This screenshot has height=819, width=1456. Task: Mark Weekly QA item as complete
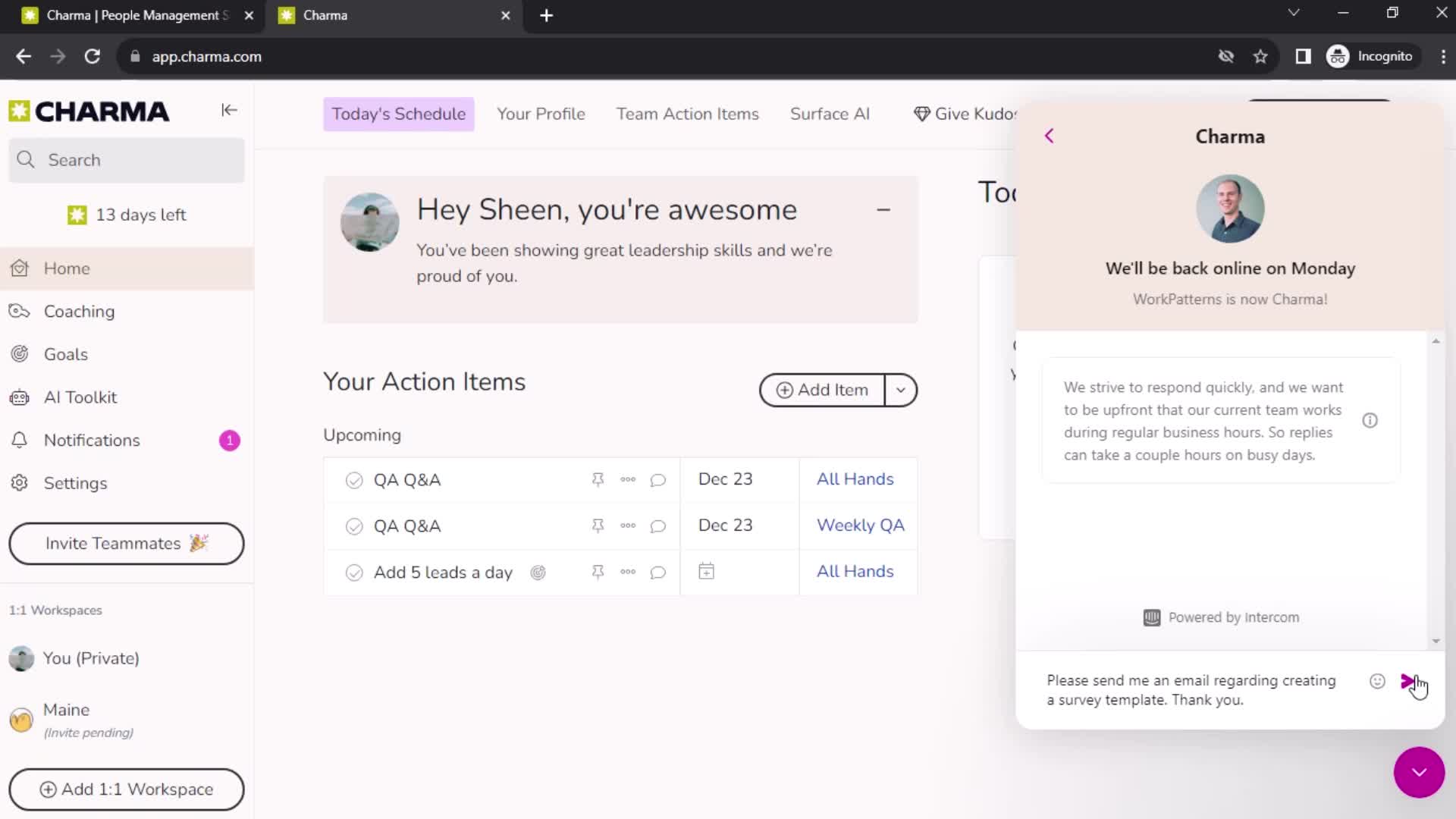click(x=354, y=526)
